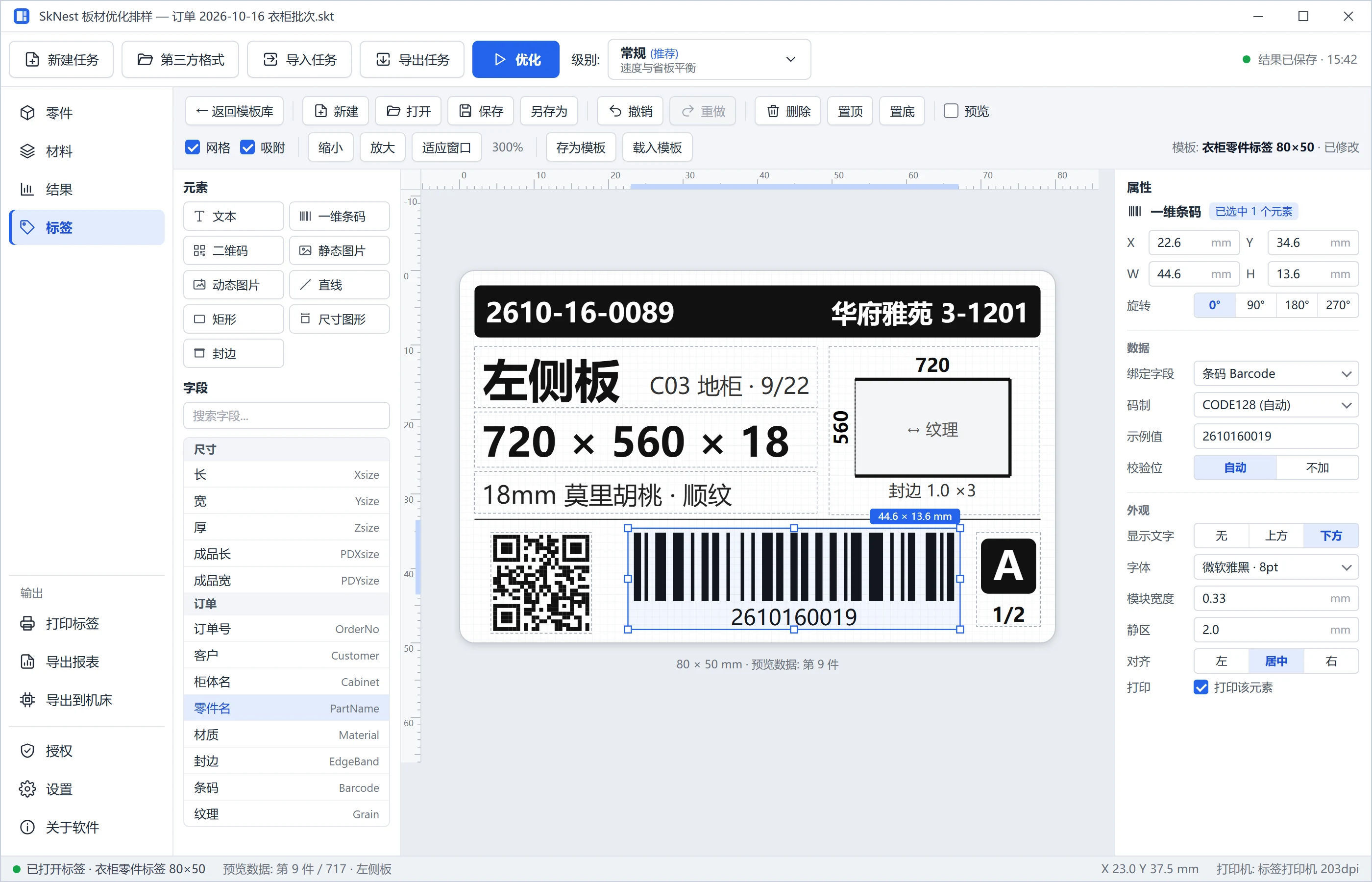Click 载入模板 load template button
The width and height of the screenshot is (1372, 882).
pos(658,148)
